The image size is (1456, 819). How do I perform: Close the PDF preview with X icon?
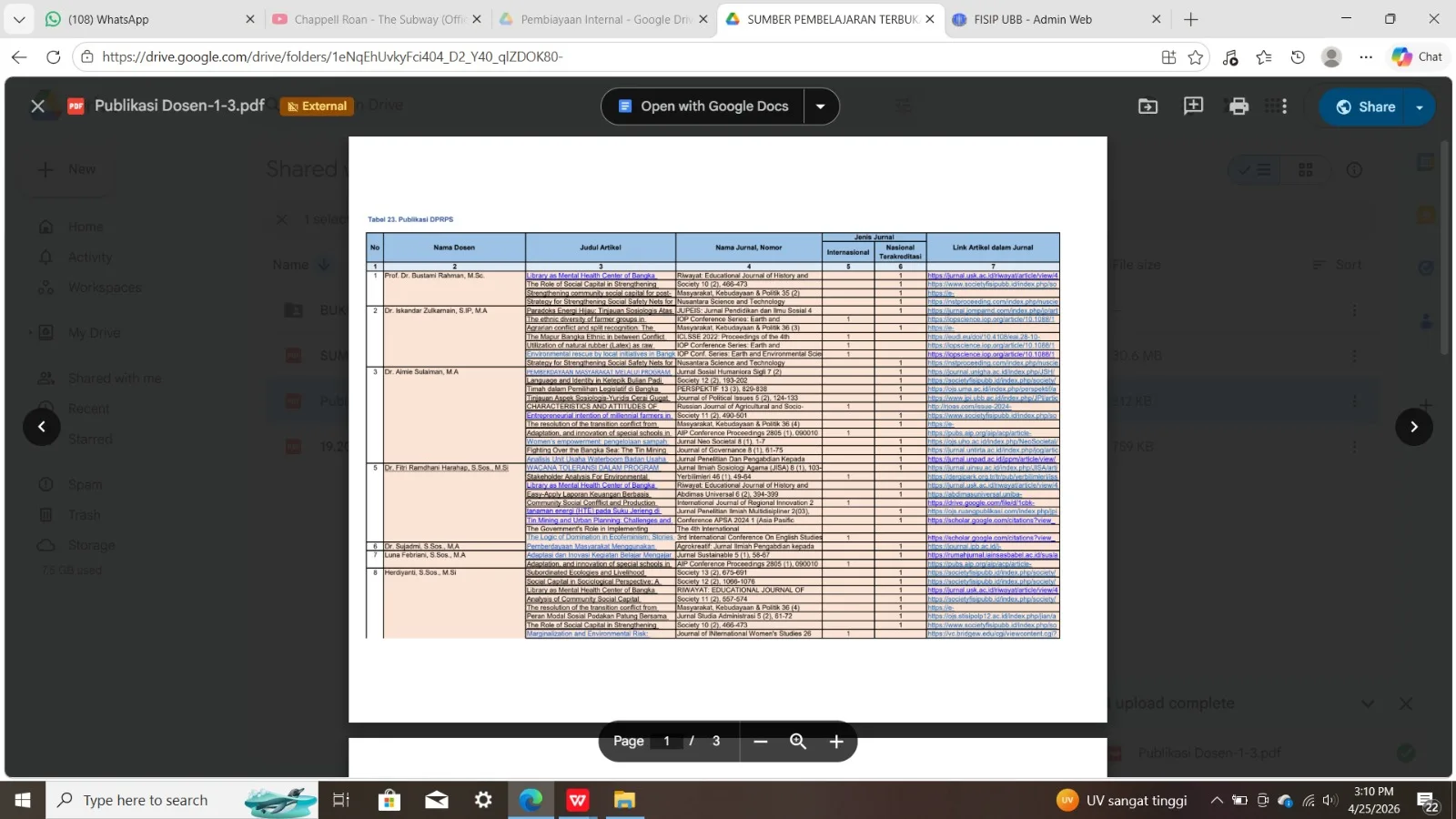37,106
